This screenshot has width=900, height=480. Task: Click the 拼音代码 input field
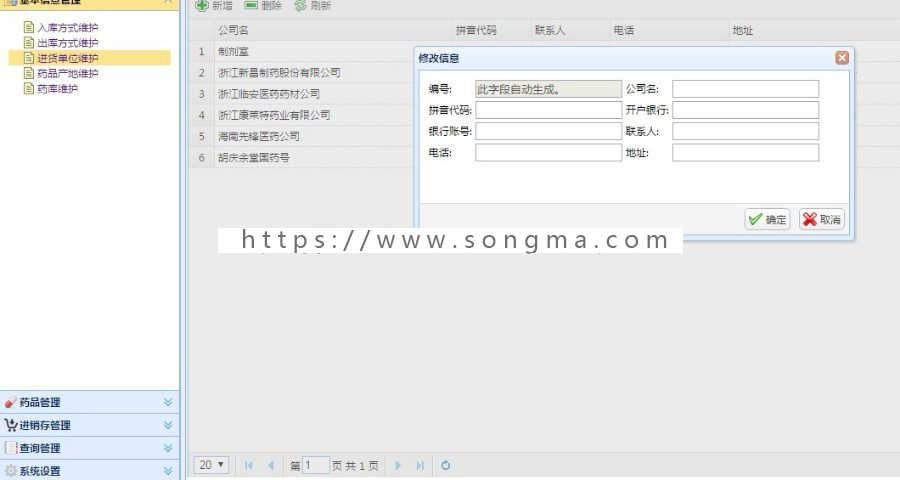(548, 110)
